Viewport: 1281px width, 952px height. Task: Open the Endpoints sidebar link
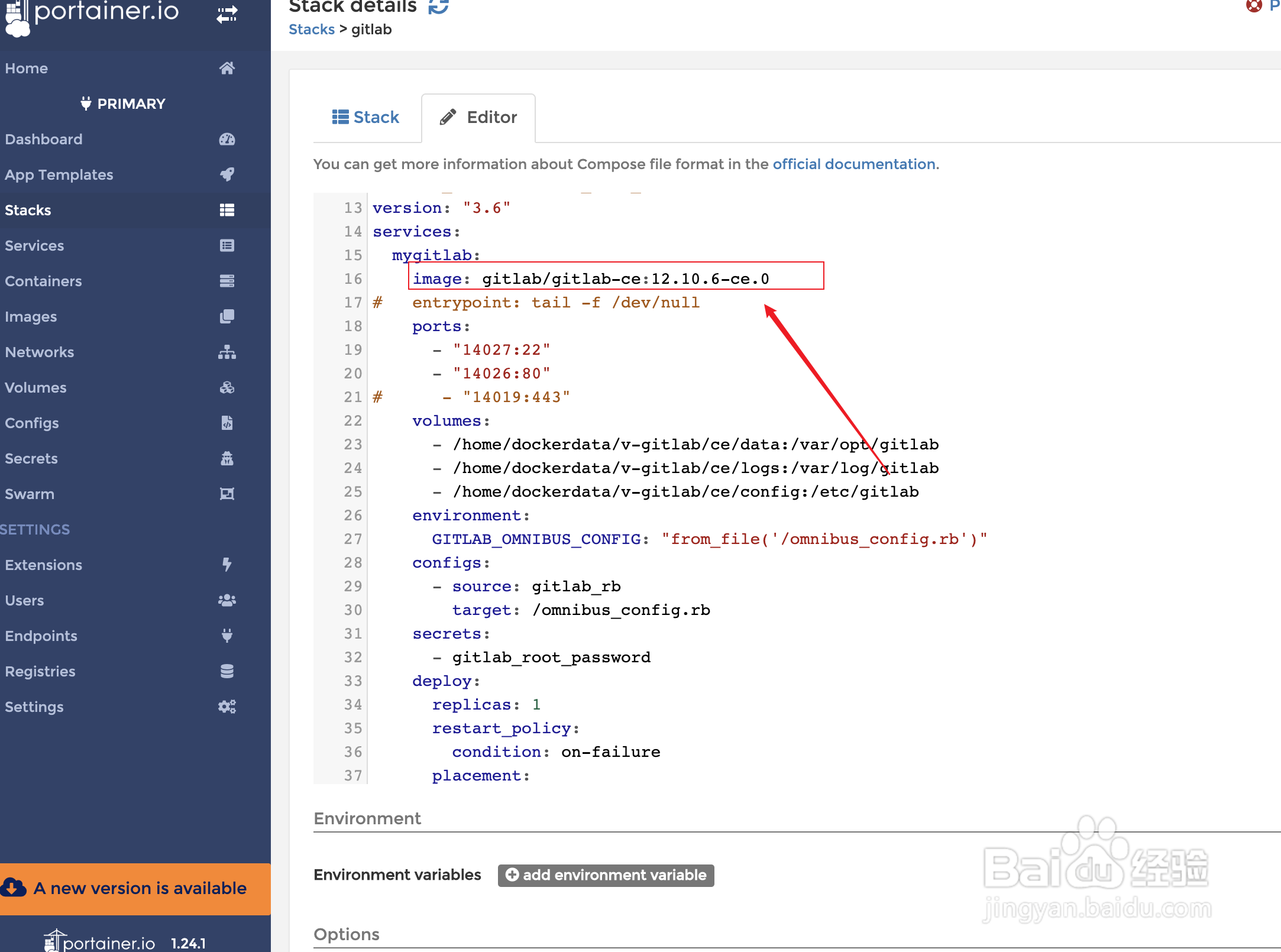41,636
